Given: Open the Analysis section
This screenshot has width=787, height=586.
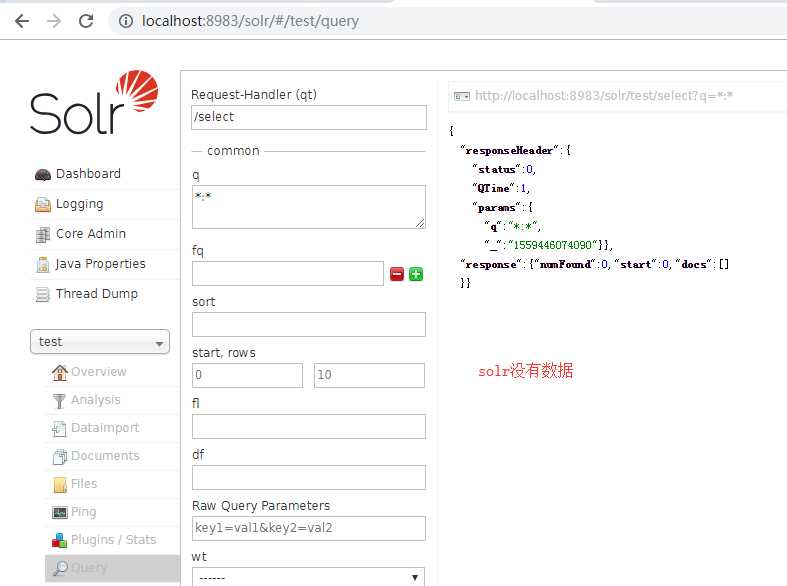Looking at the screenshot, I should click(x=96, y=400).
